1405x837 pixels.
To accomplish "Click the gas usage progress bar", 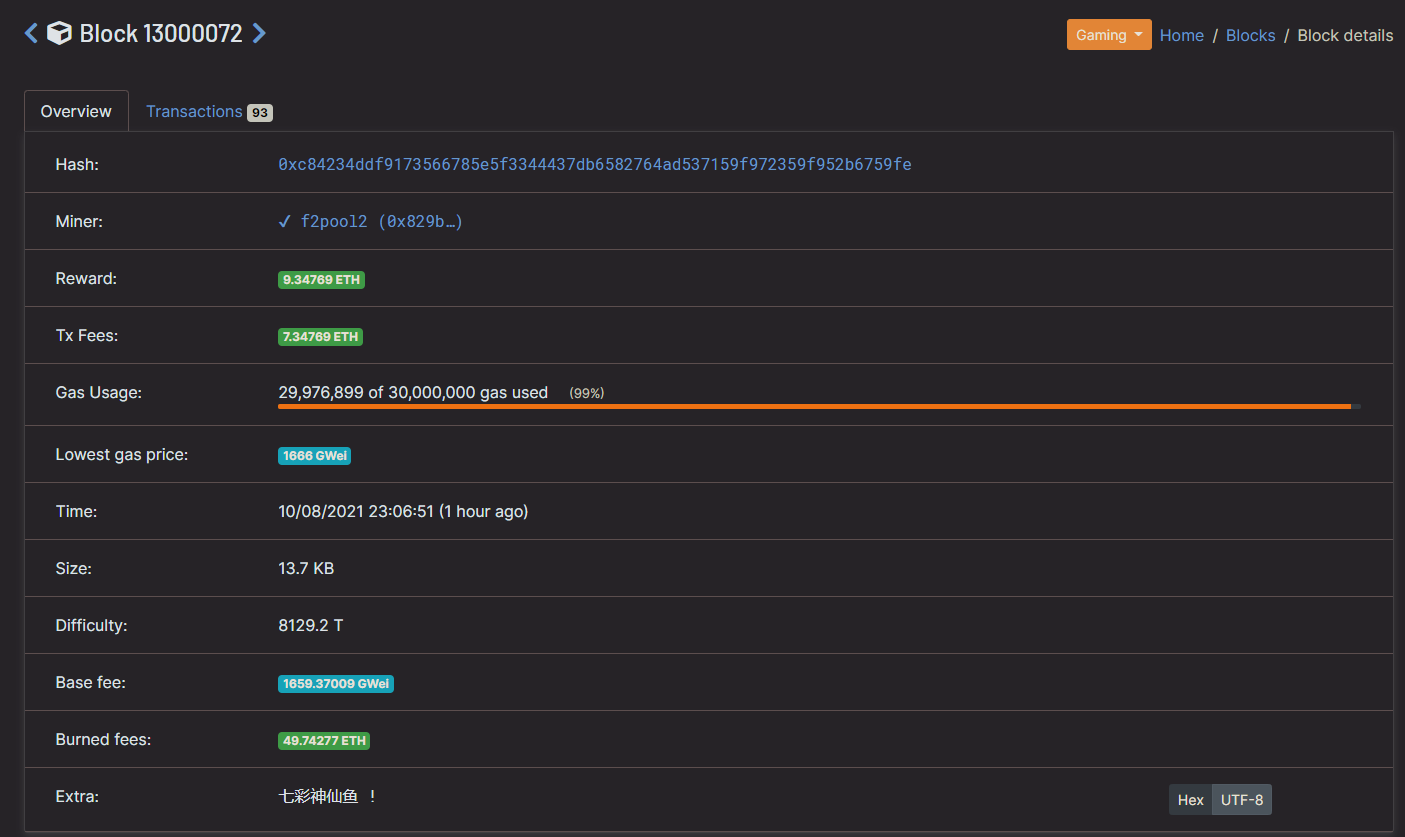I will [x=819, y=407].
